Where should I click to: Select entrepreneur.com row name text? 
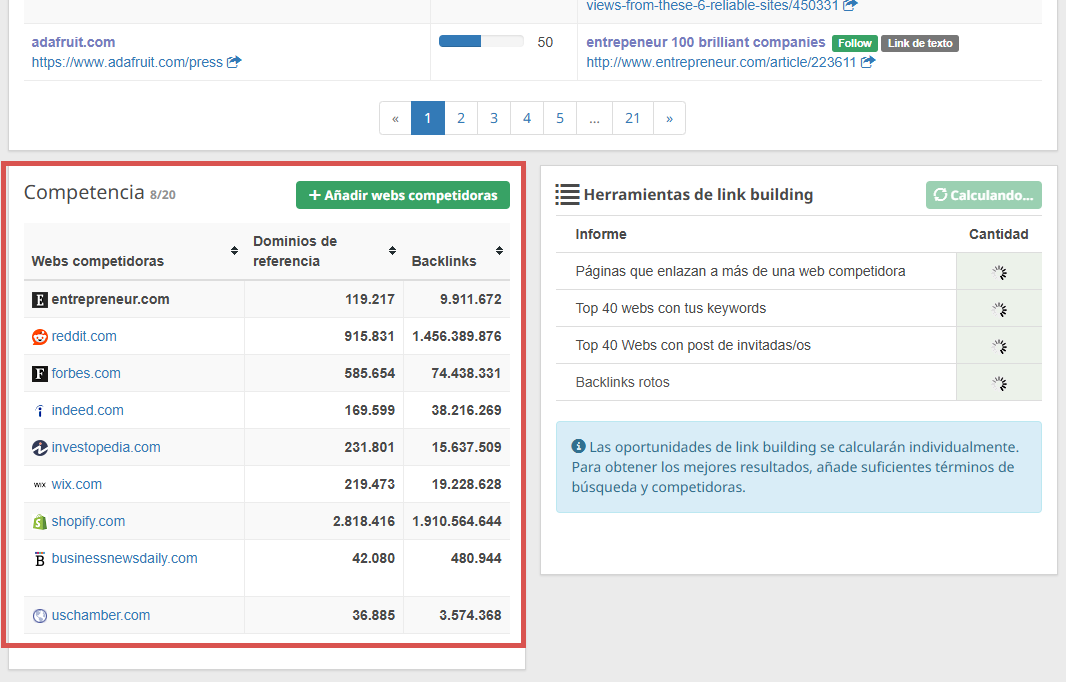[111, 299]
